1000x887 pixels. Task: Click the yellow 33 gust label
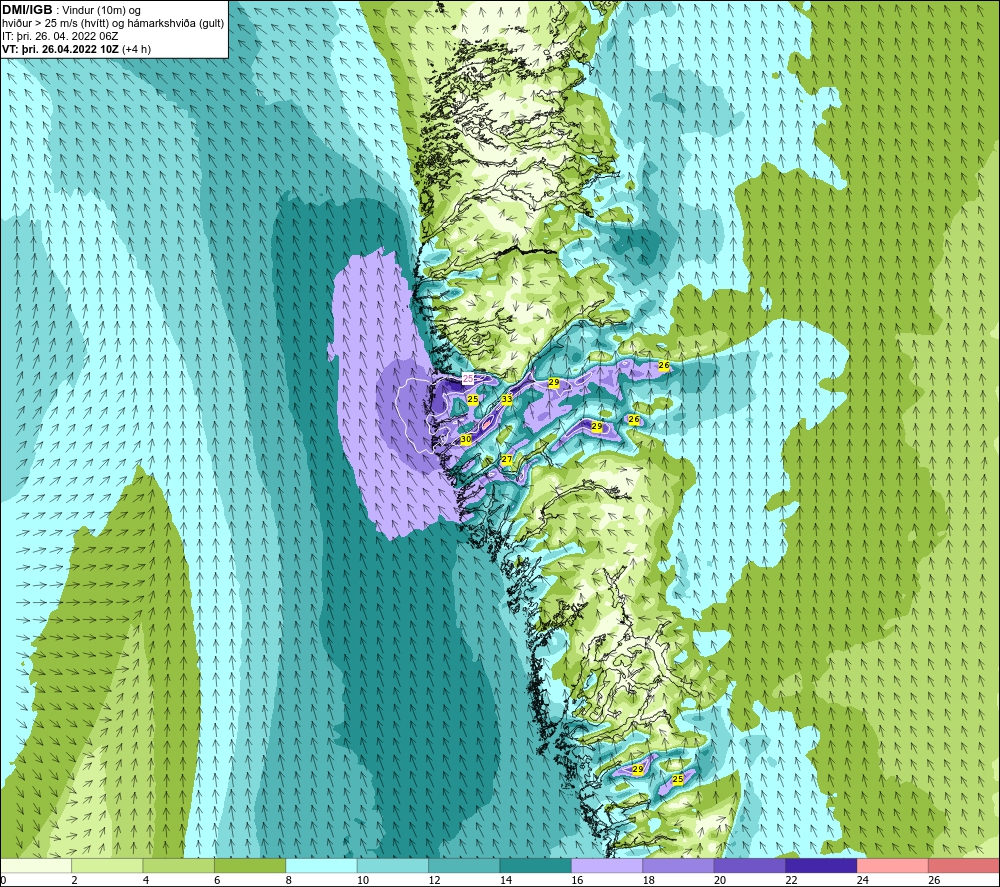506,400
